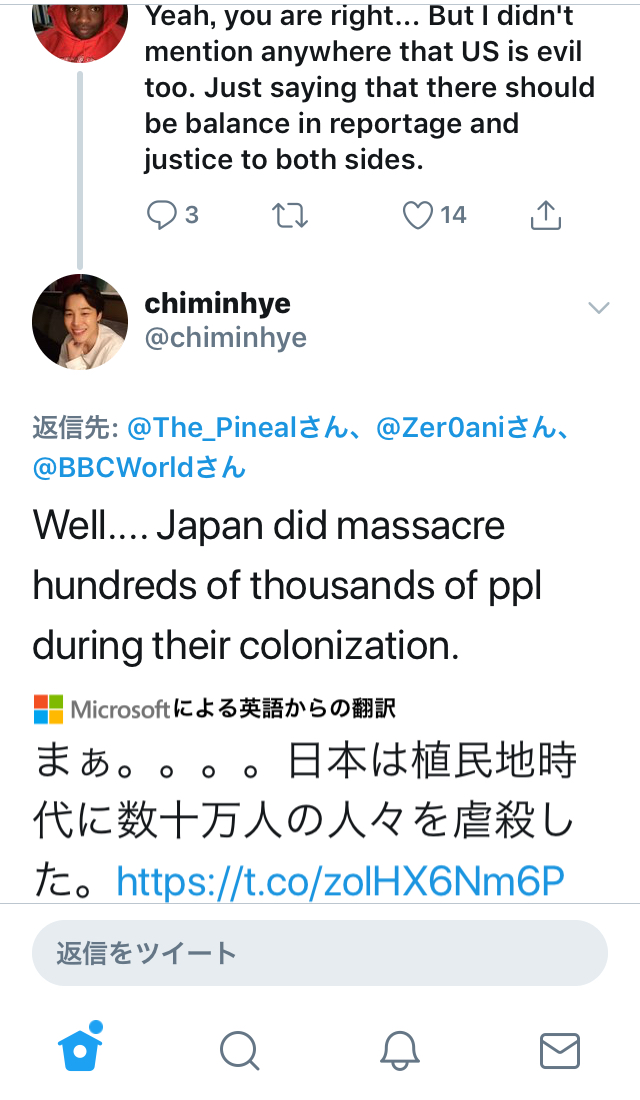Screen dimensions: 640x1100
Task: Tap the reply to tweet input field
Action: click(x=320, y=953)
